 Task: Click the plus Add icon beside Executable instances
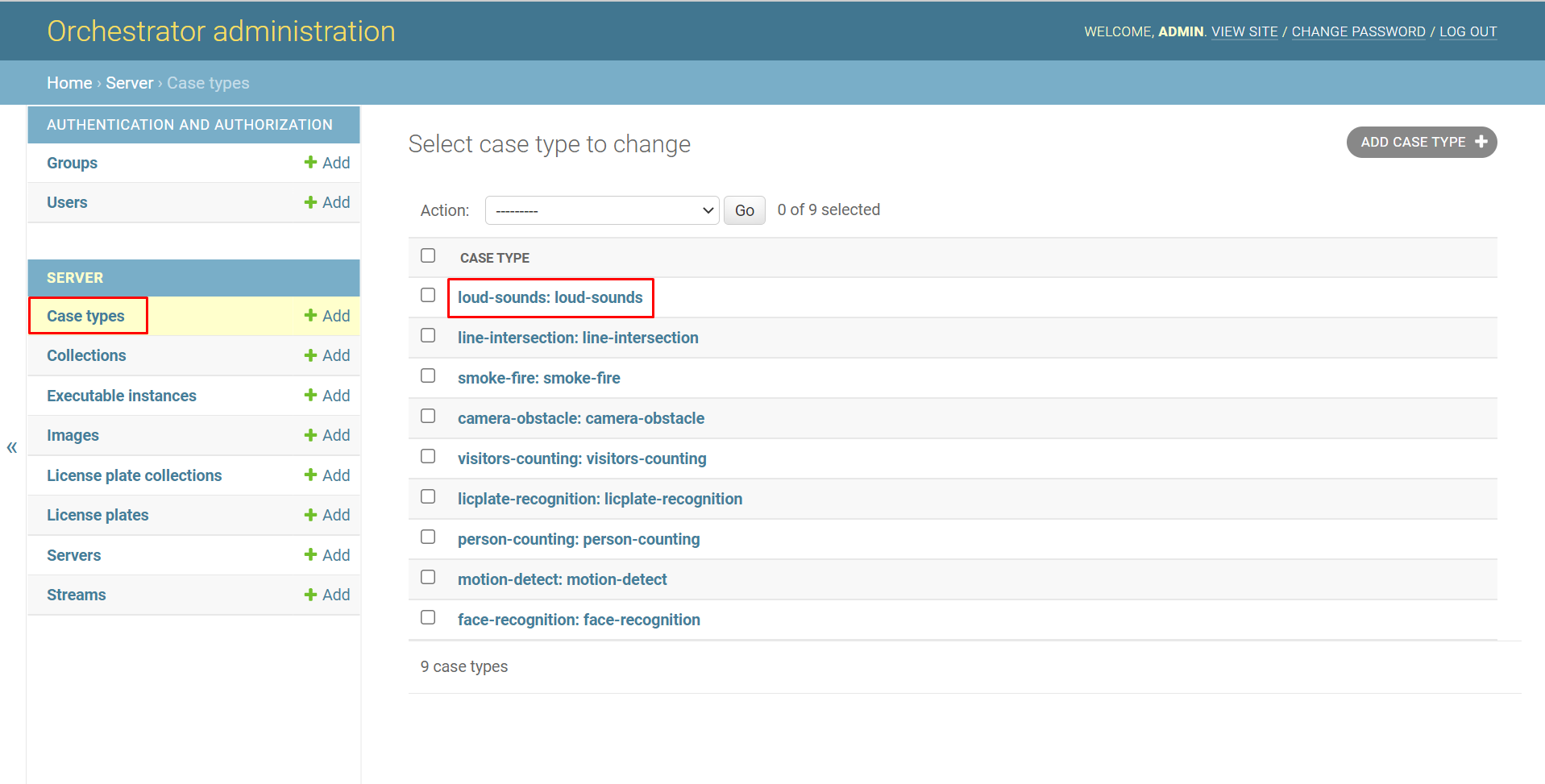click(310, 396)
